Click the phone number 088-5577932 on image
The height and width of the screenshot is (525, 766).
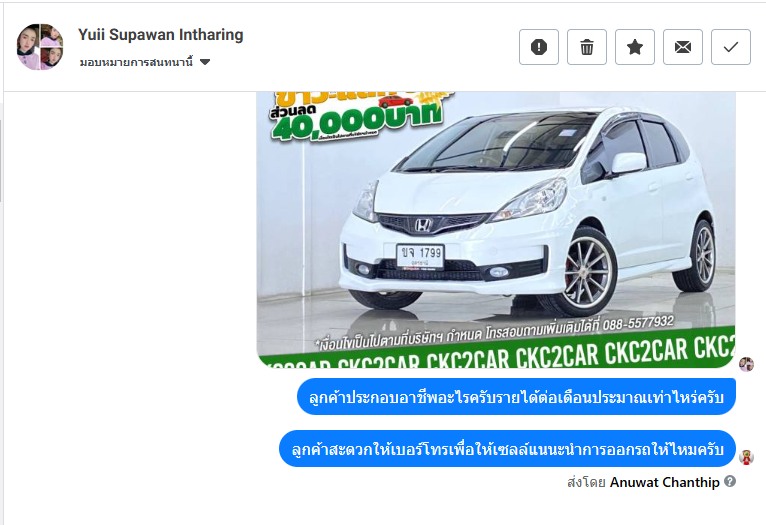638,323
